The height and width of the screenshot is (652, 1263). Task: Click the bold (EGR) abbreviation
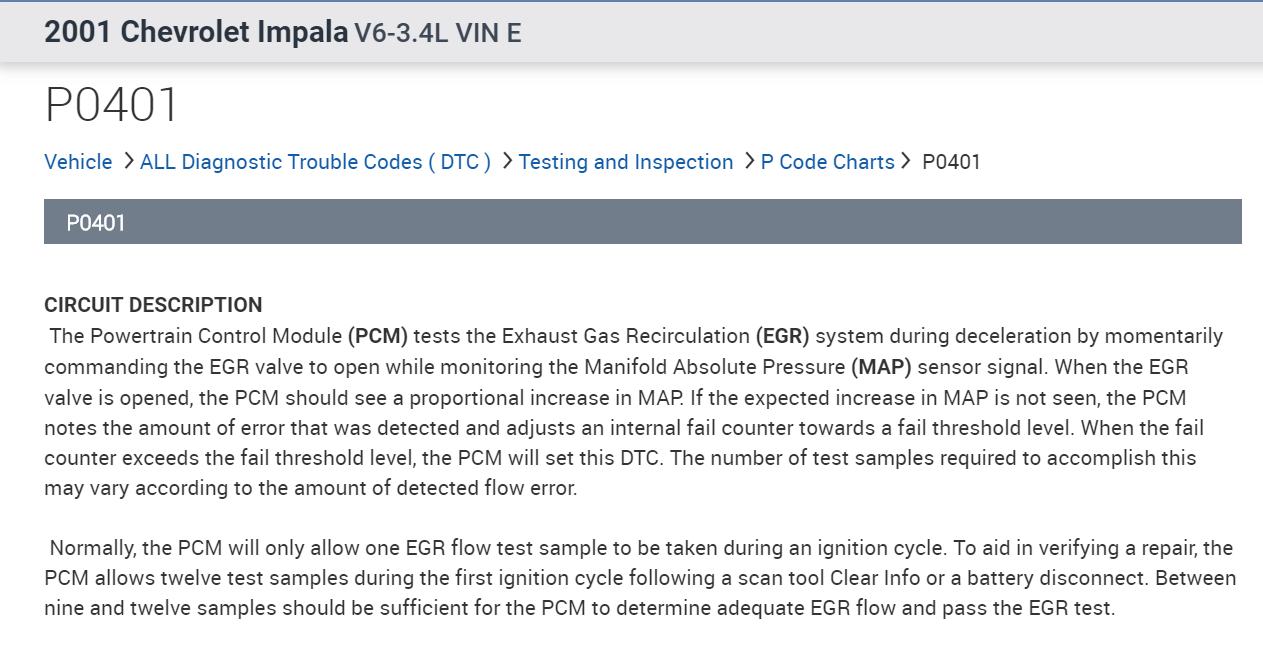click(783, 336)
